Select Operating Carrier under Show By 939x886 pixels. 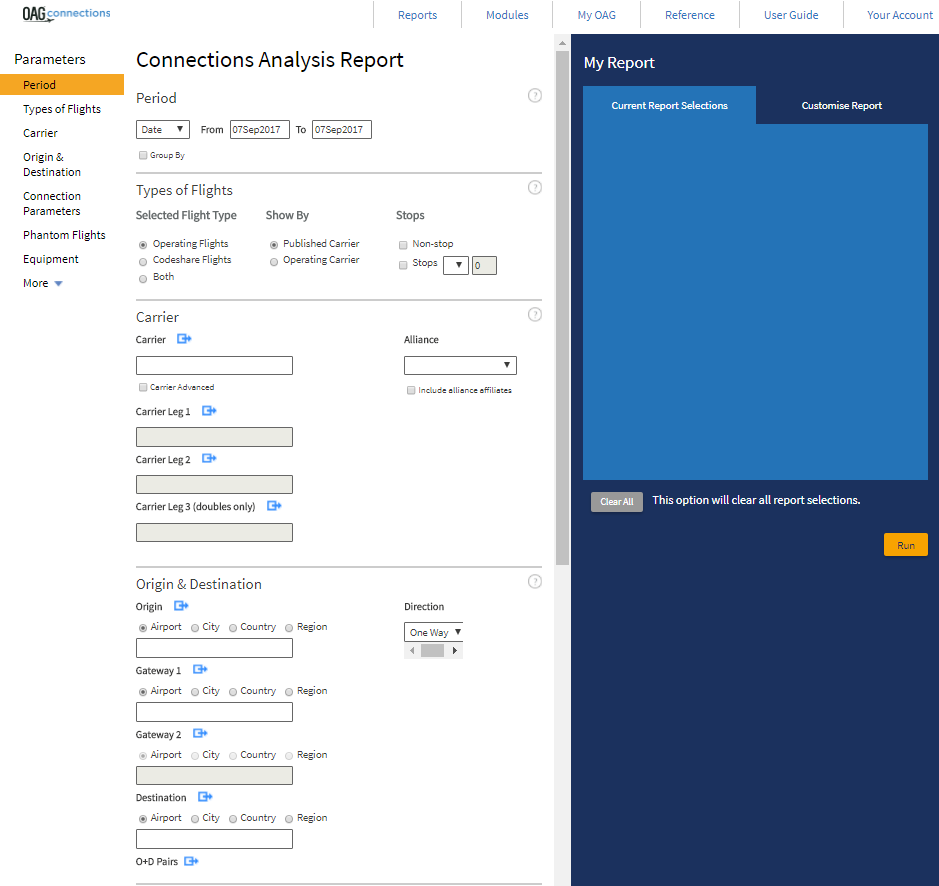coord(274,262)
